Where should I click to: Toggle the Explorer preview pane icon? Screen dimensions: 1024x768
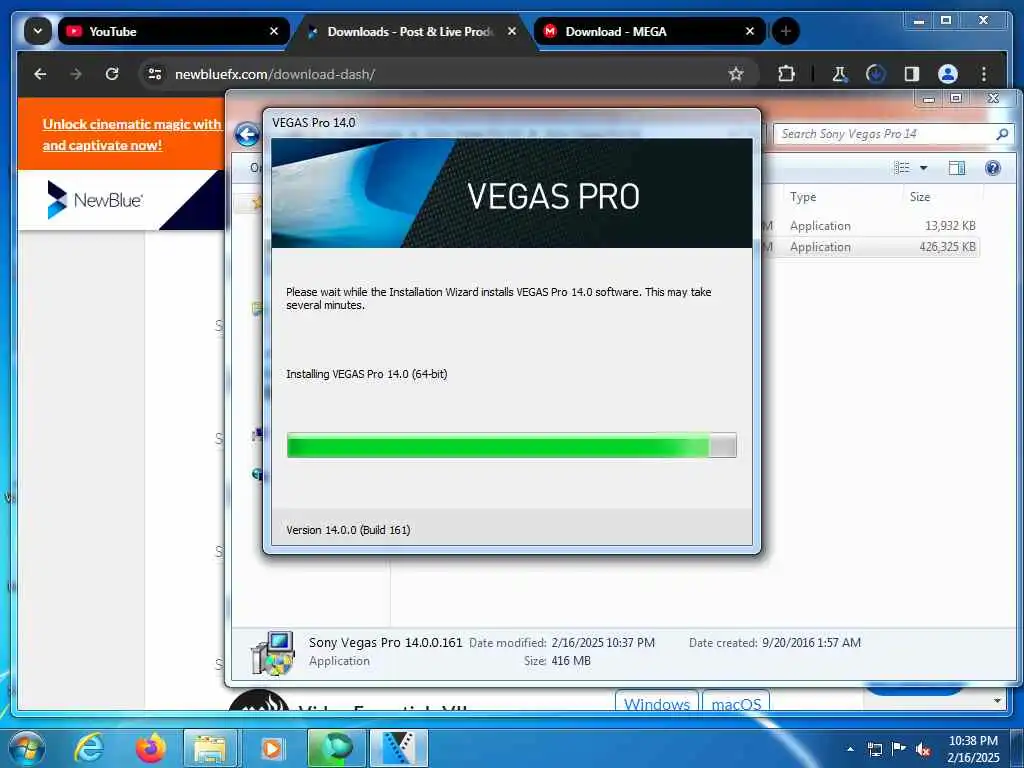coord(956,168)
